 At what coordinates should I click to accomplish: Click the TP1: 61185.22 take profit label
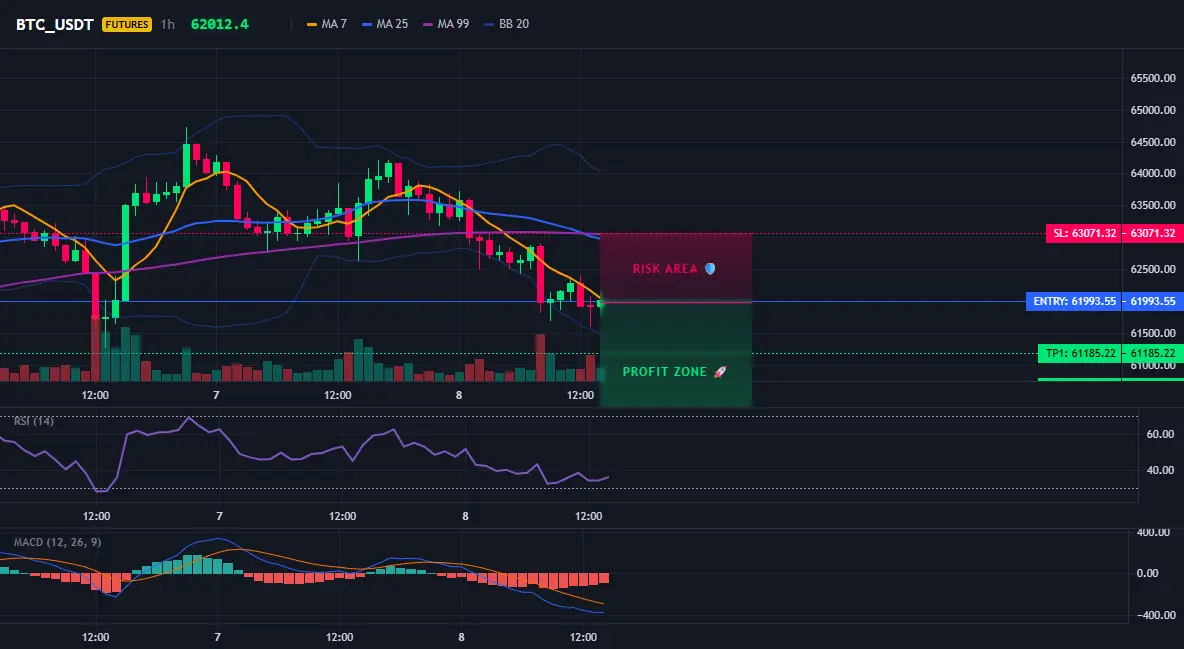1080,353
